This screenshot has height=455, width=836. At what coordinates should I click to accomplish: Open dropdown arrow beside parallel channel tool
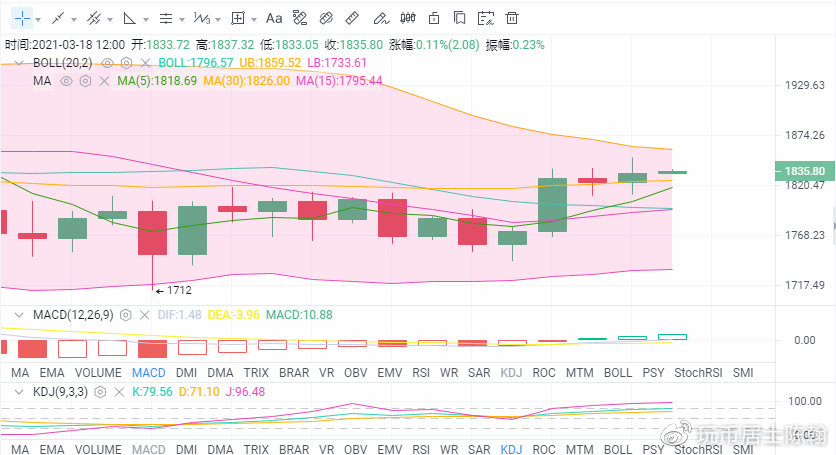(x=110, y=20)
